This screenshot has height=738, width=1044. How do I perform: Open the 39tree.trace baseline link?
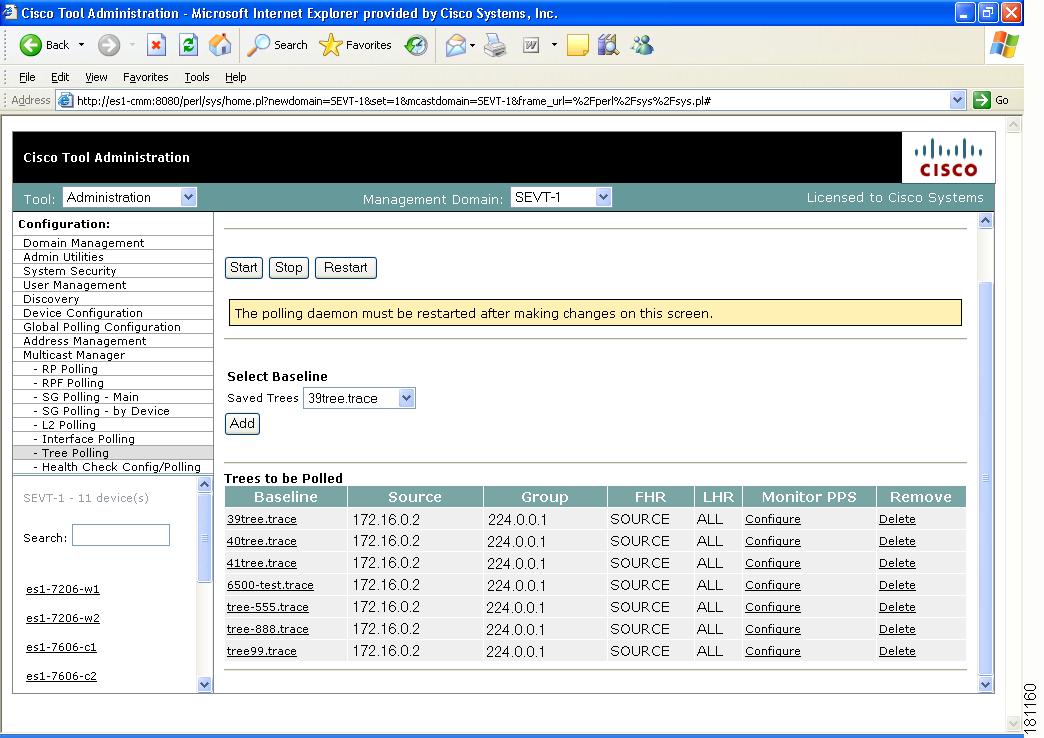tap(262, 519)
